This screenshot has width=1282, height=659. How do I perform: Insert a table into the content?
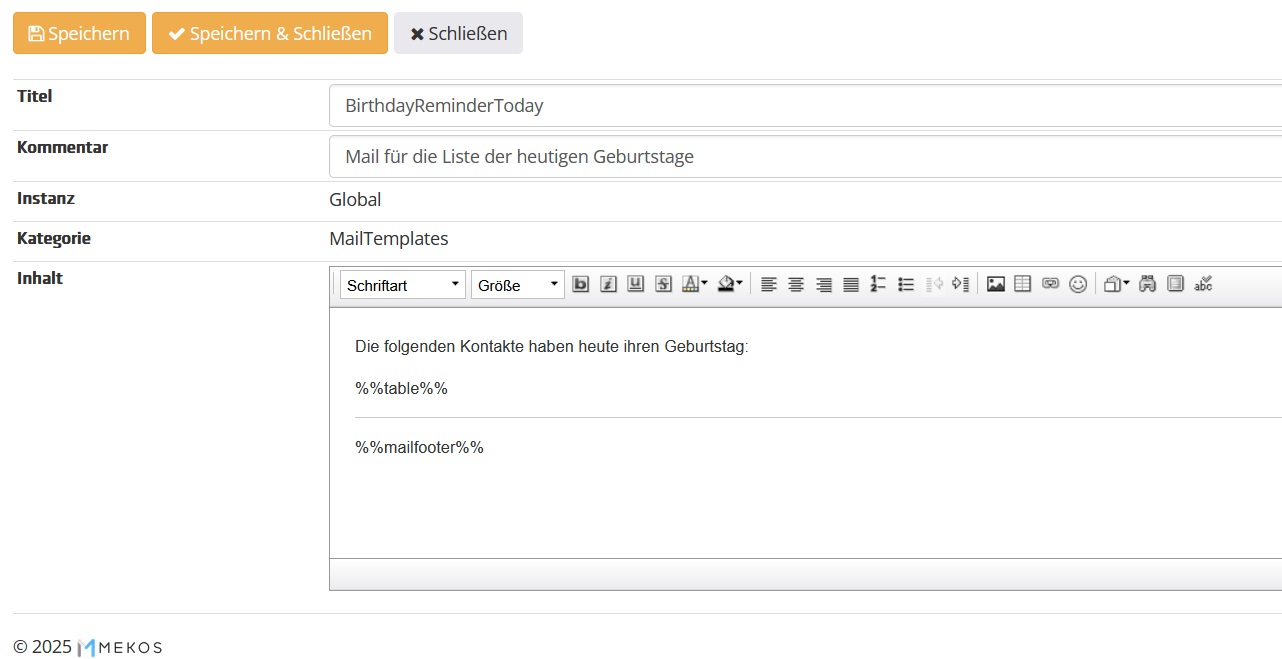point(1022,283)
